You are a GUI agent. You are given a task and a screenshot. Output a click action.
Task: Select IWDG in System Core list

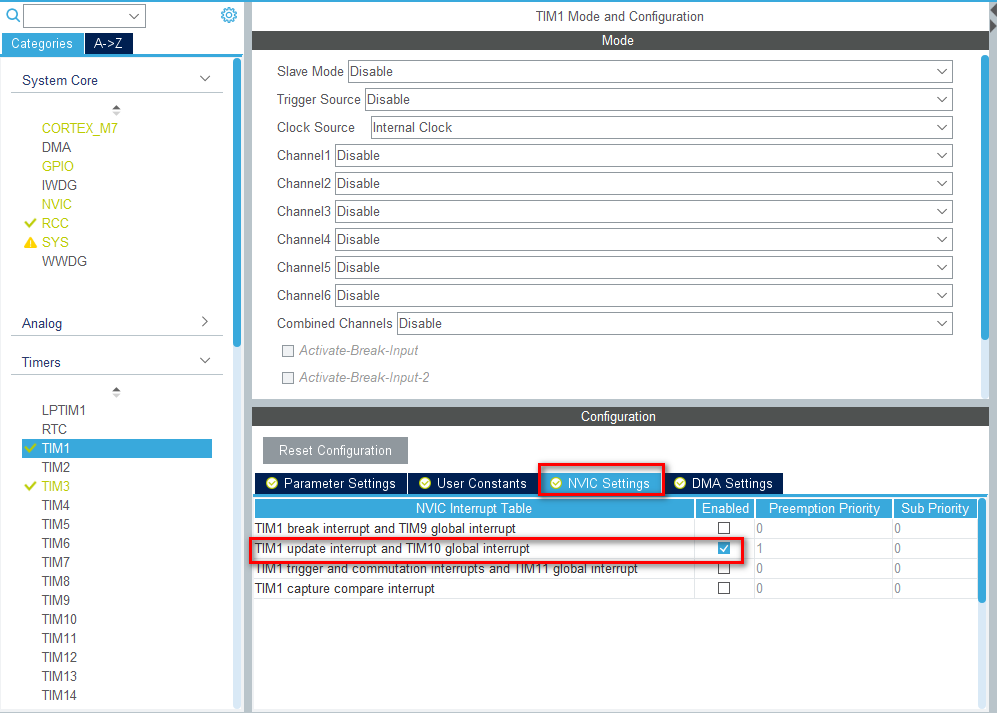tap(59, 185)
